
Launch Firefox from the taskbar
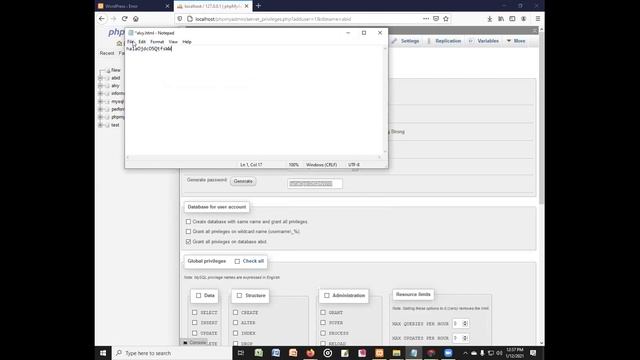pos(310,353)
